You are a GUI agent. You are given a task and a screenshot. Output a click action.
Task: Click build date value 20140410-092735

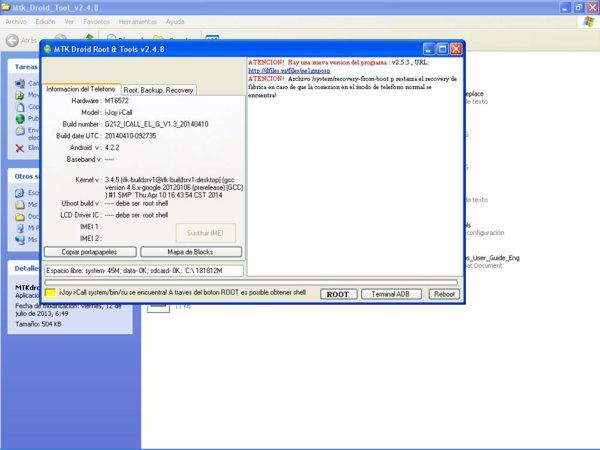point(130,136)
